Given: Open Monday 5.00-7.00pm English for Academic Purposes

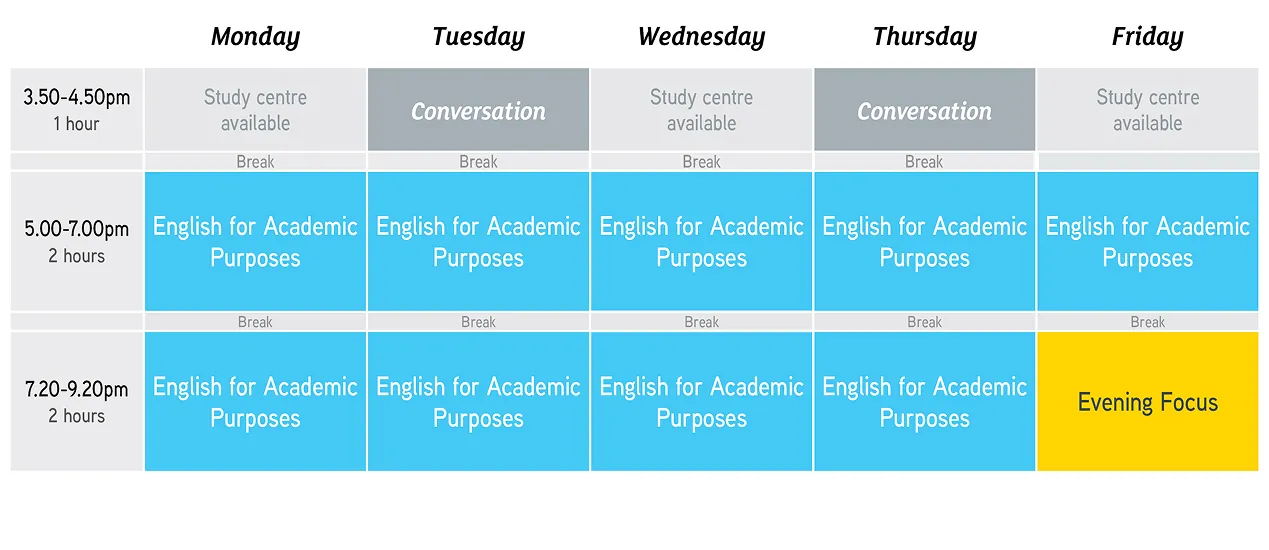Looking at the screenshot, I should (x=255, y=242).
